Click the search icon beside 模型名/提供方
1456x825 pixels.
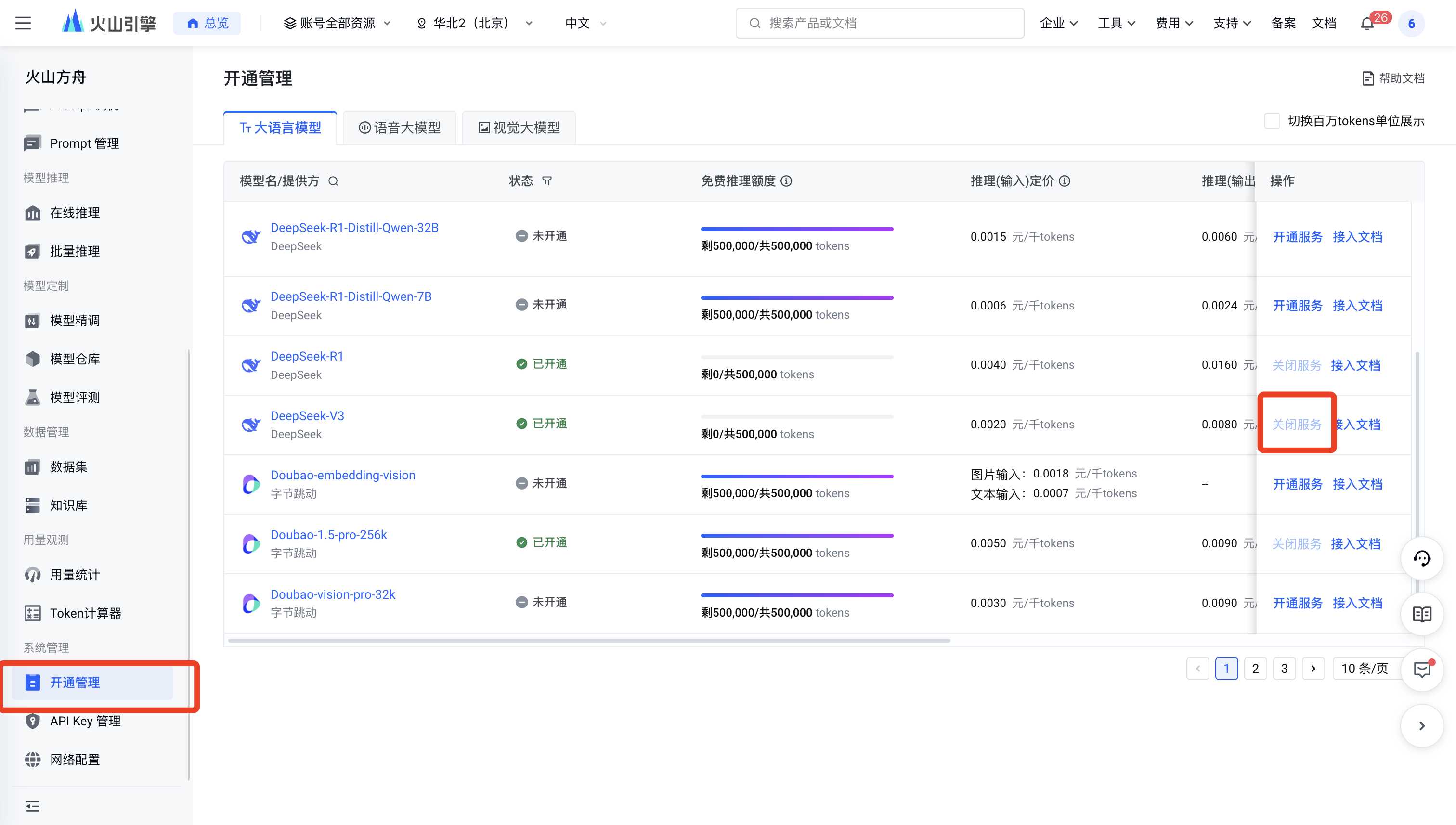pyautogui.click(x=333, y=181)
